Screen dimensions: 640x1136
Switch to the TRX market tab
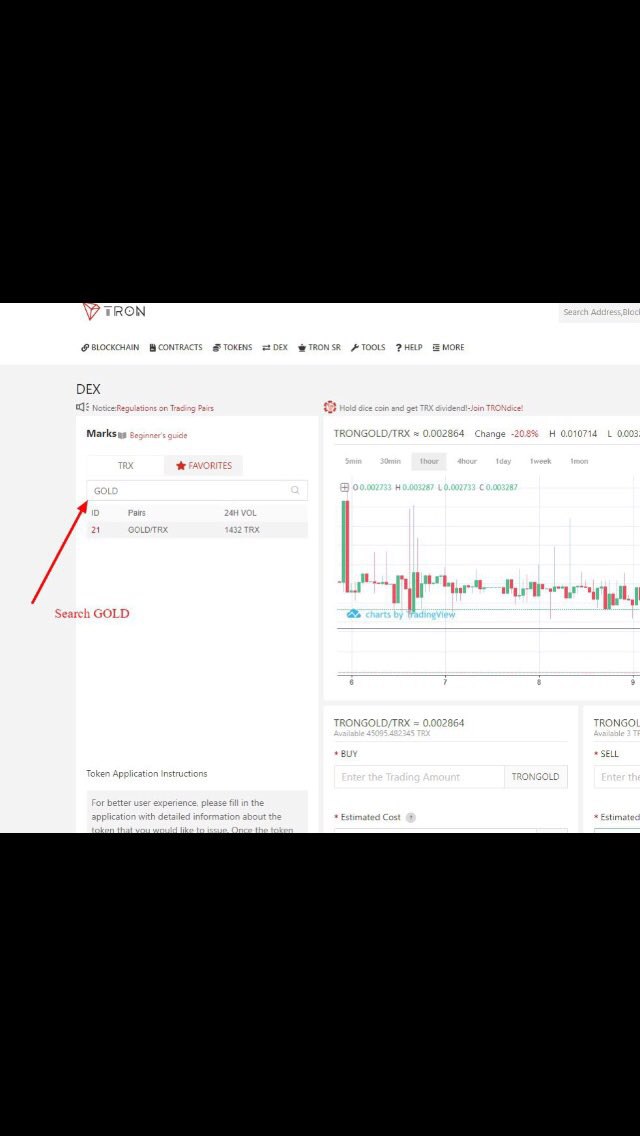(125, 466)
